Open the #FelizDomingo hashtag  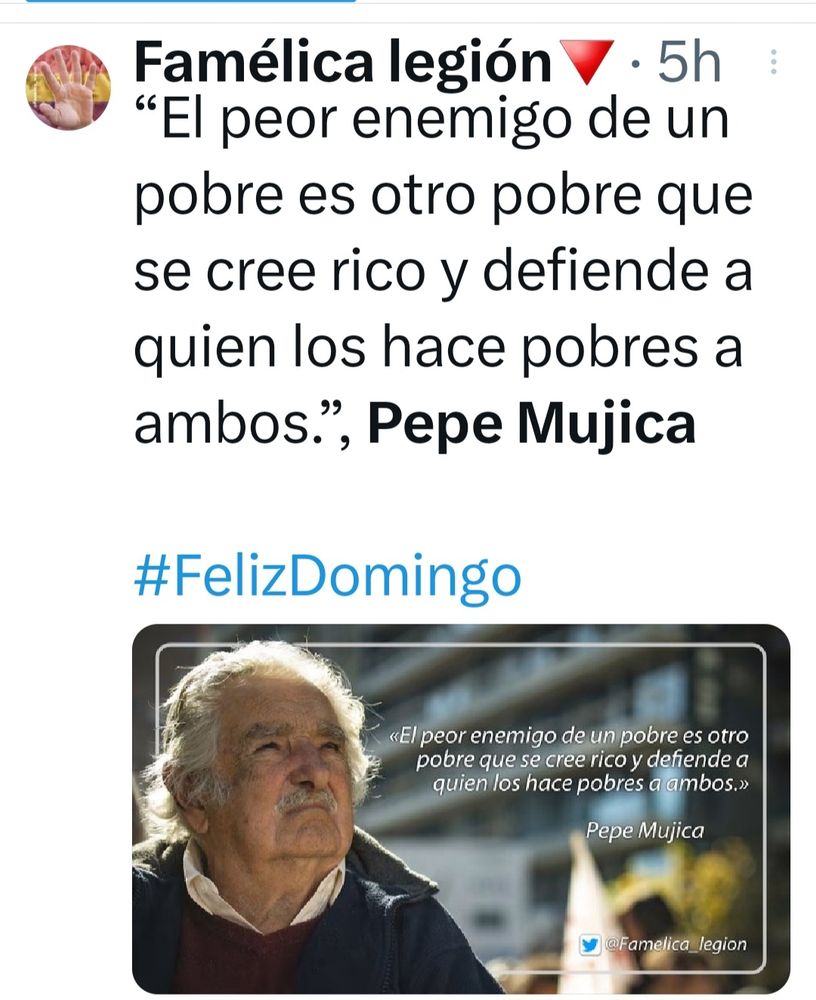pyautogui.click(x=328, y=576)
